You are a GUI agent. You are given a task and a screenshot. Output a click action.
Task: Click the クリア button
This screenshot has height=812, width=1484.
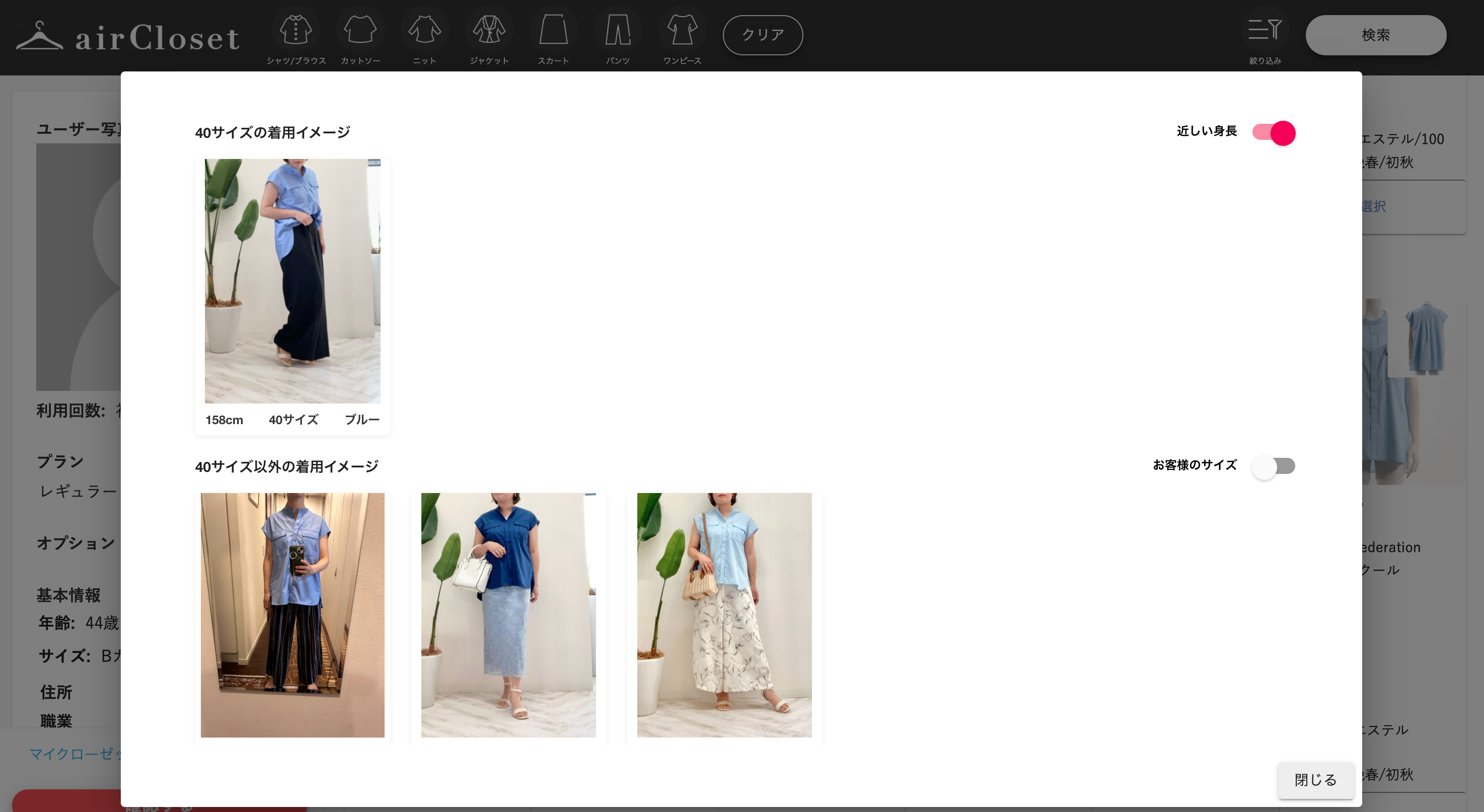tap(763, 35)
